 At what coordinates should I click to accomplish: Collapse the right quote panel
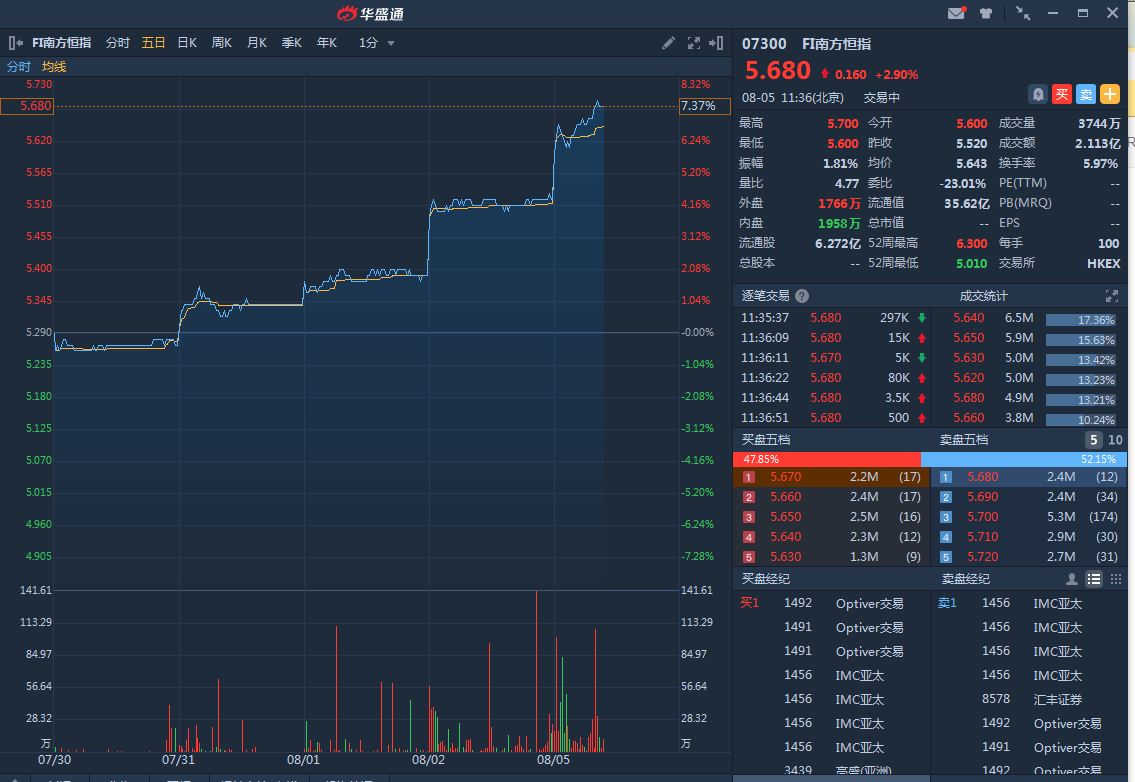[x=716, y=43]
